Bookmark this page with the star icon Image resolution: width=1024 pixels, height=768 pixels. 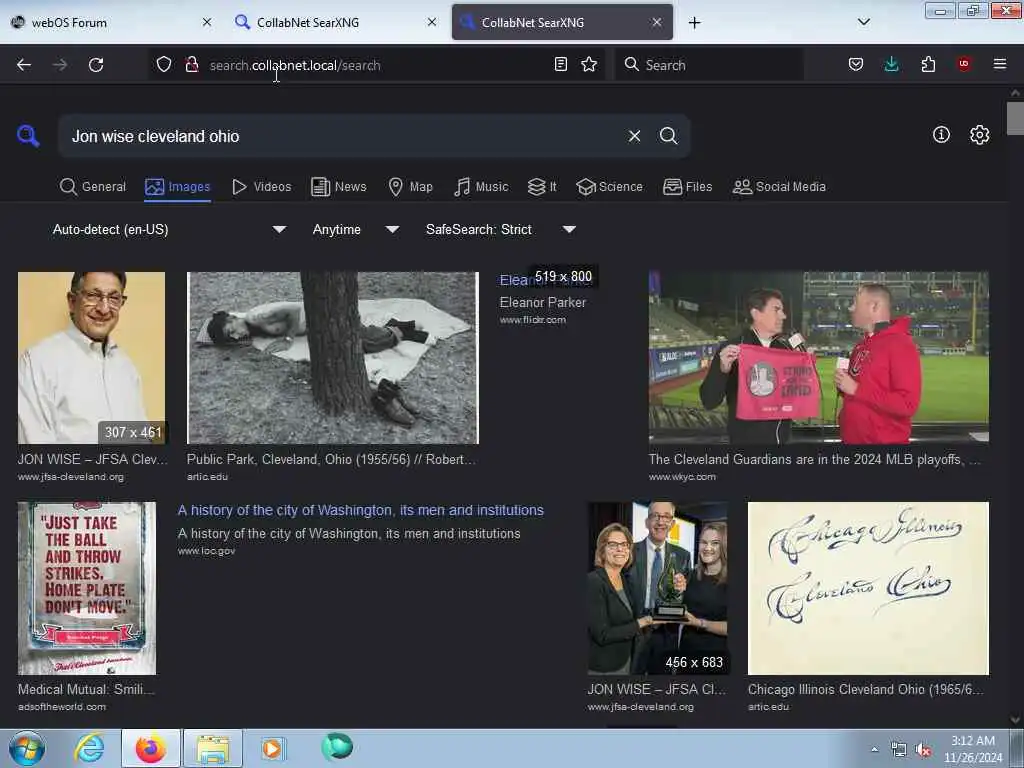[589, 64]
